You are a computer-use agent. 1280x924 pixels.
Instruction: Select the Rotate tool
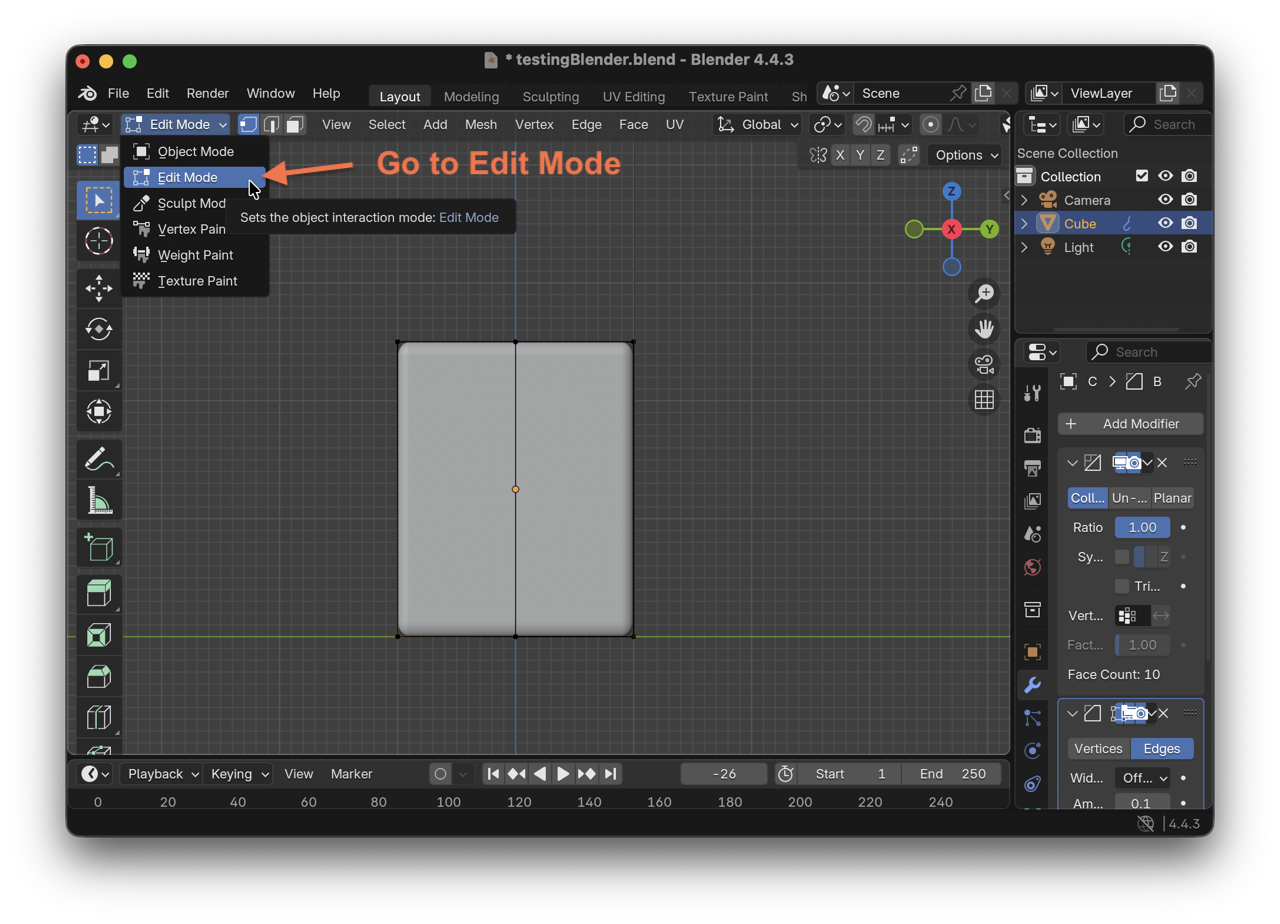pos(98,329)
